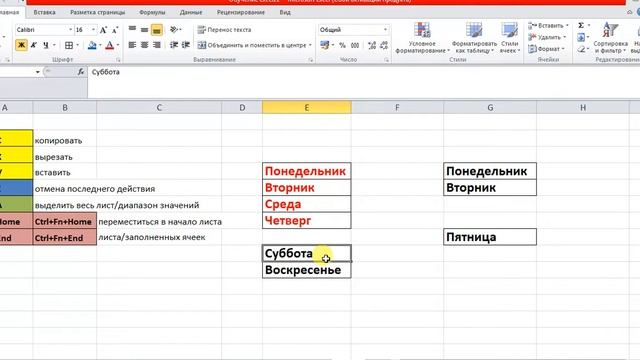
Task: Align text right
Action: tap(157, 45)
